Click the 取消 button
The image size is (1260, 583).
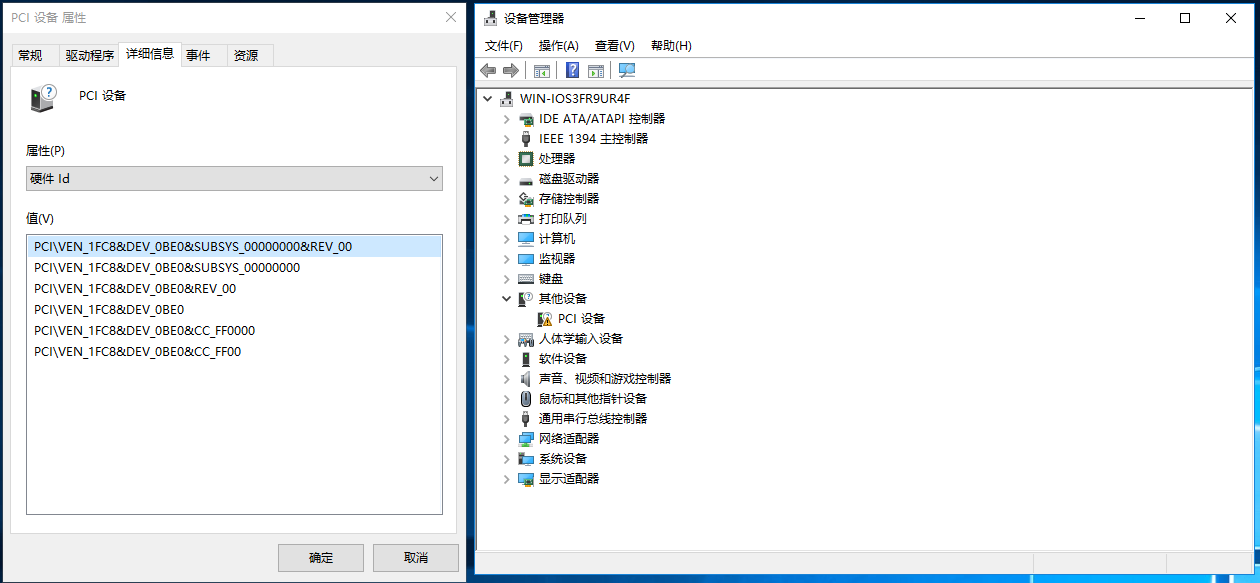tap(416, 558)
